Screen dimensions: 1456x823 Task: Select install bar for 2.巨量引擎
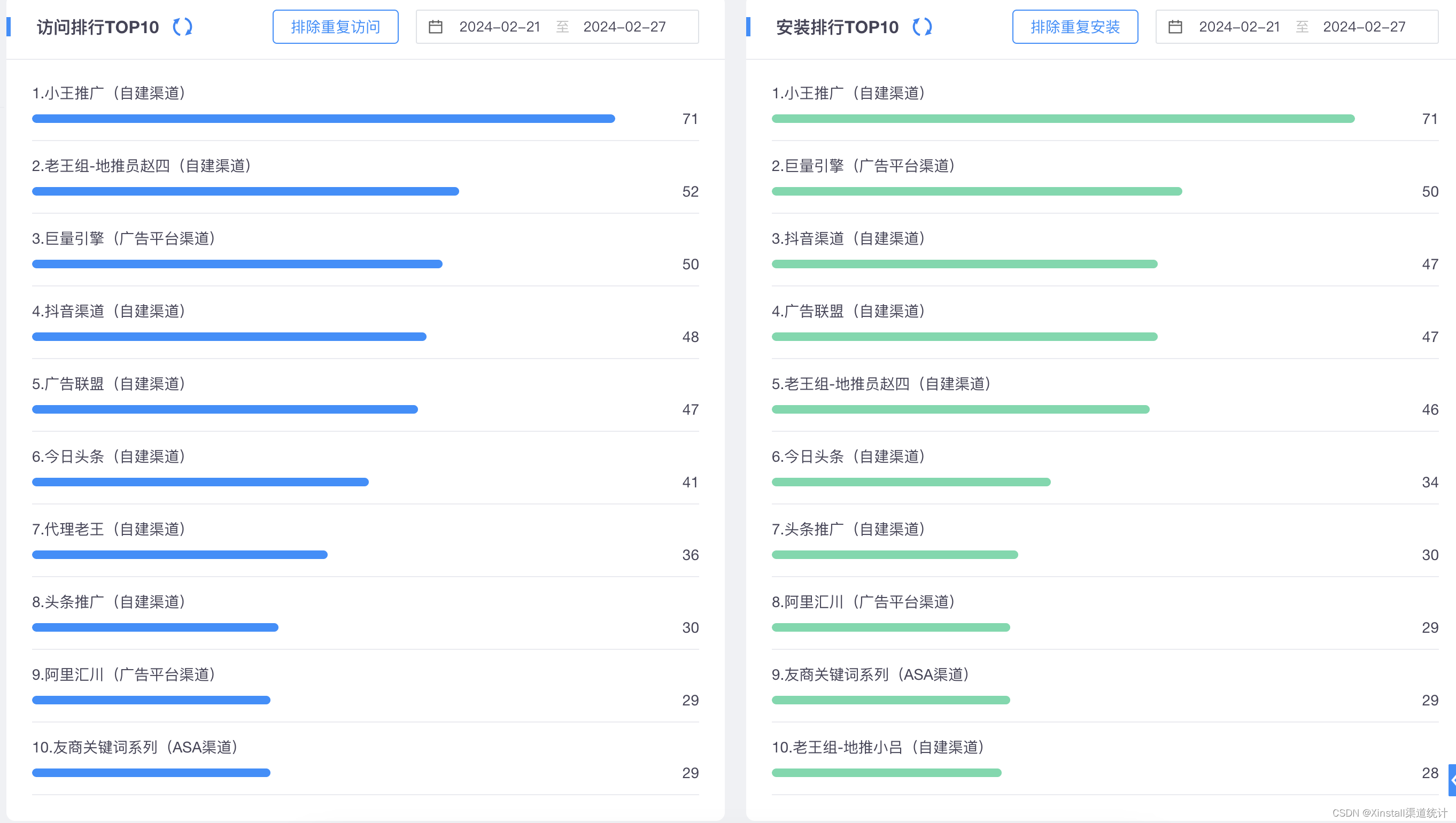(x=977, y=191)
